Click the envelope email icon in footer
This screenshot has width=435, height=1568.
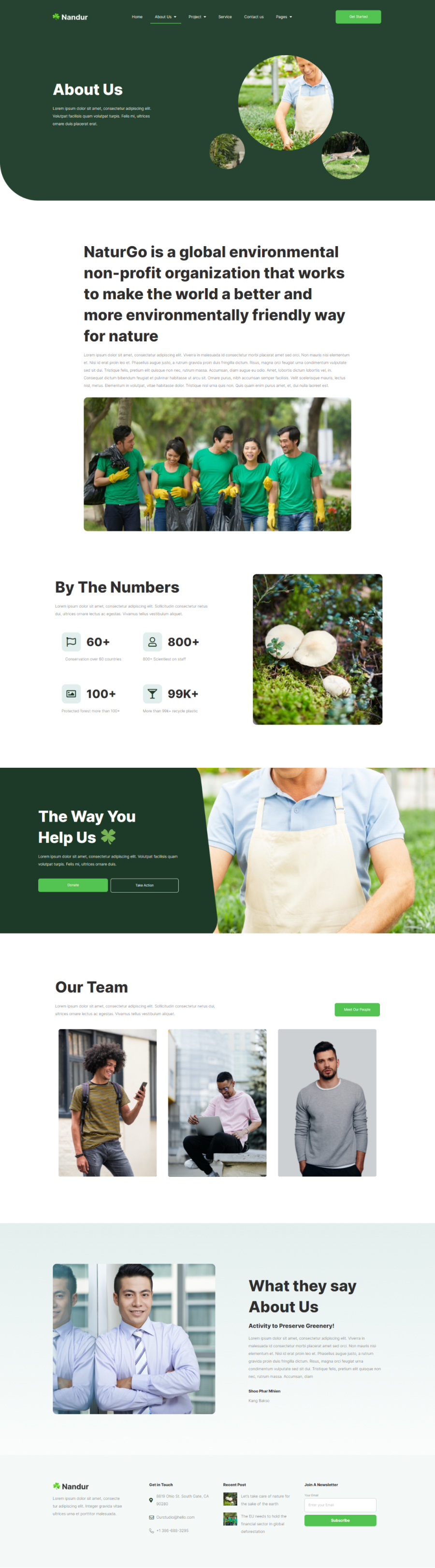[x=151, y=1517]
